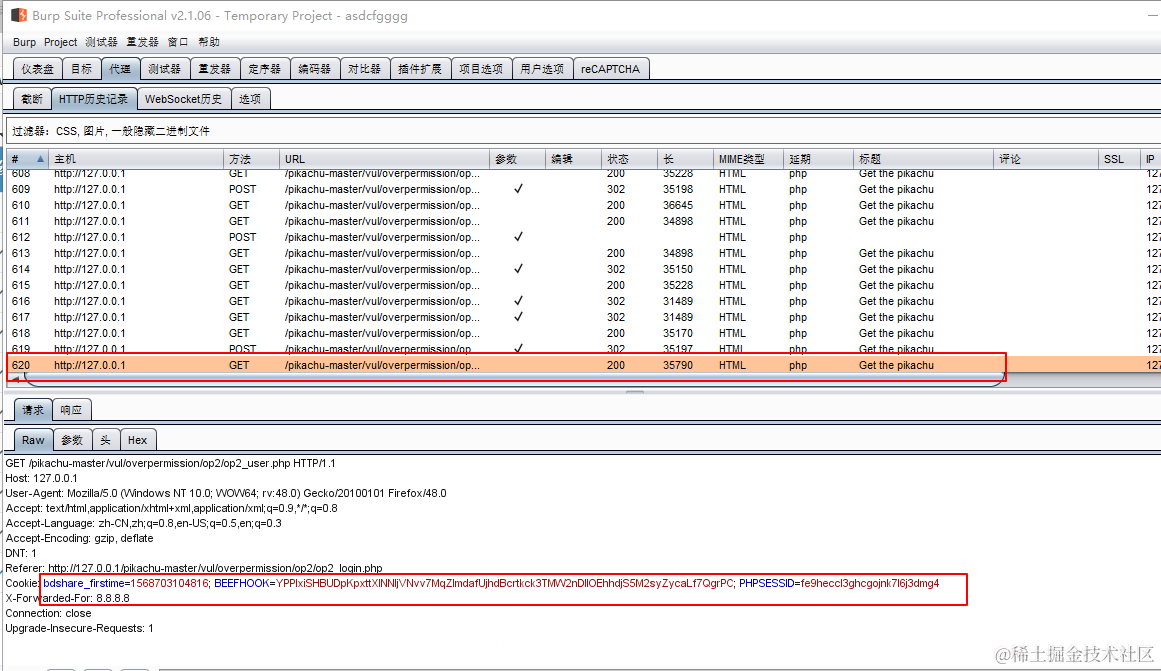Sort by the 方法 column header
The width and height of the screenshot is (1161, 671).
pyautogui.click(x=252, y=159)
